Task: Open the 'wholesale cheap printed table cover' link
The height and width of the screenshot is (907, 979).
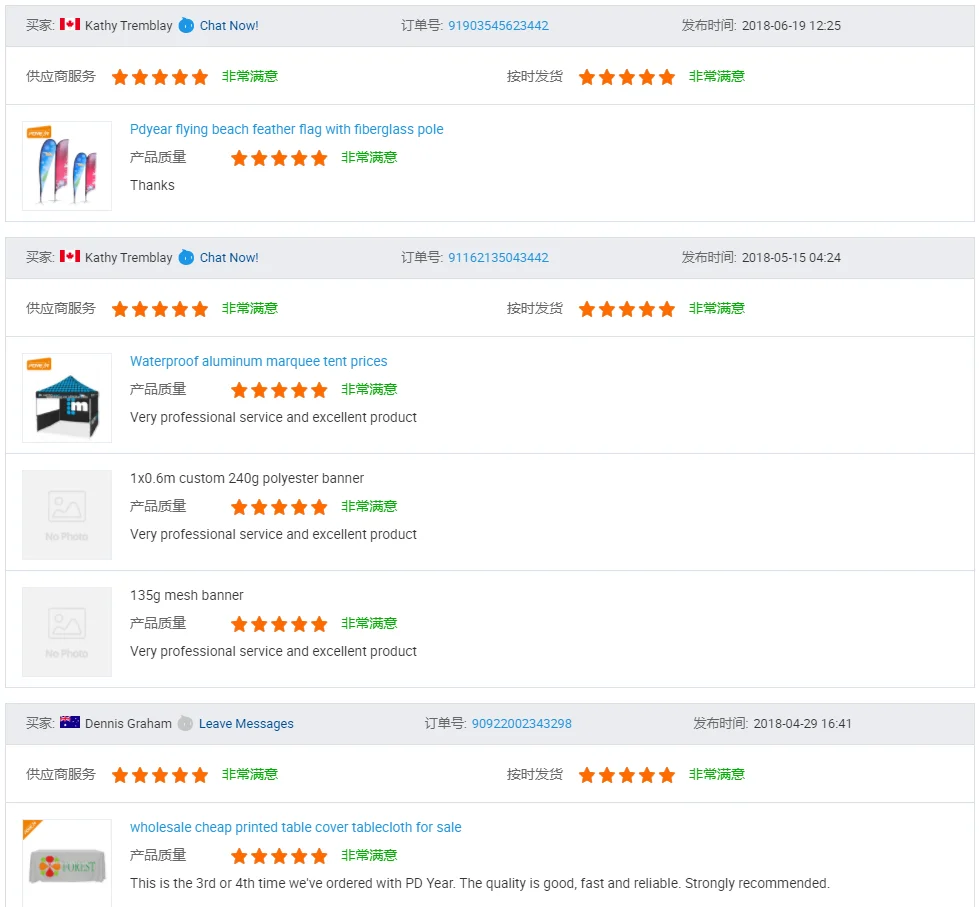Action: pos(295,828)
